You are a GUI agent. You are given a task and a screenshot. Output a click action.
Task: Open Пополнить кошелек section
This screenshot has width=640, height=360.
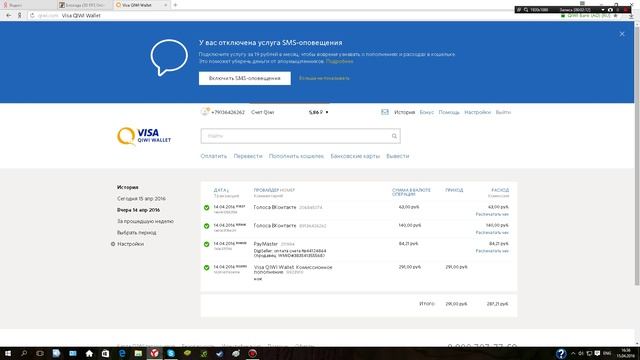[296, 156]
